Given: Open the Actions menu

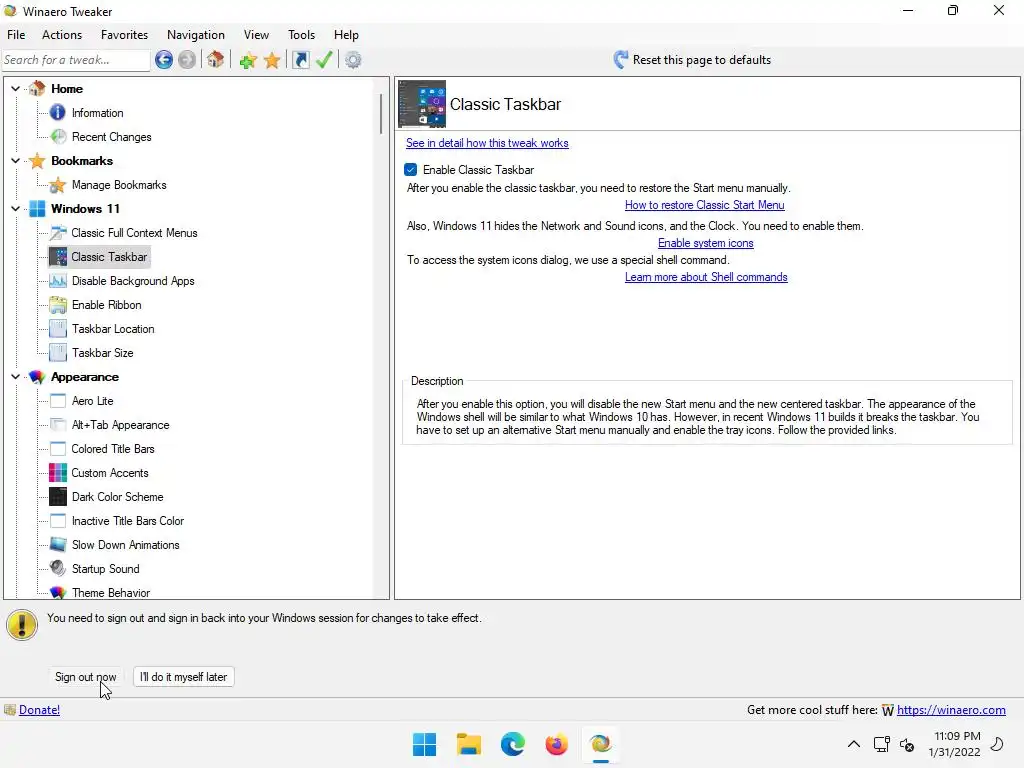Looking at the screenshot, I should click(x=62, y=35).
